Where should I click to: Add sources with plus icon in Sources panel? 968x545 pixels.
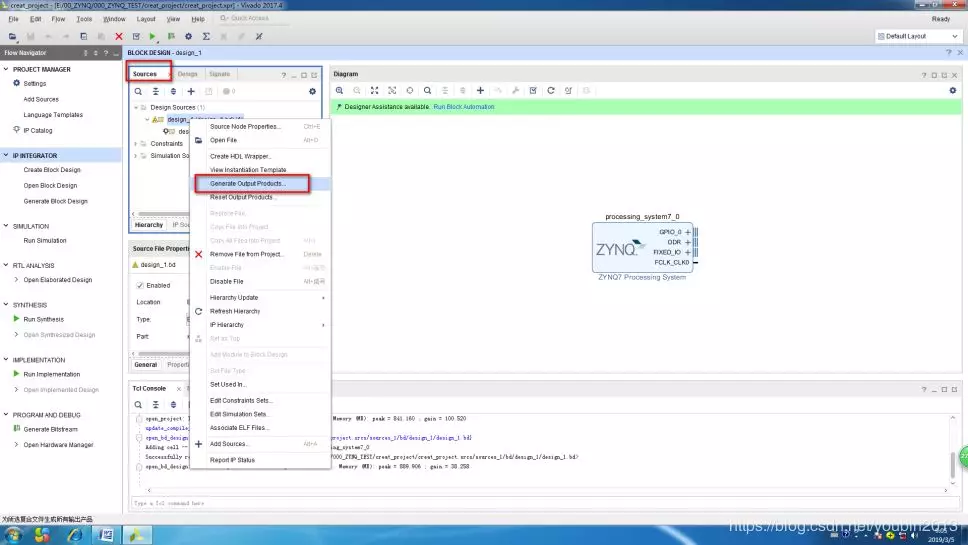191,91
